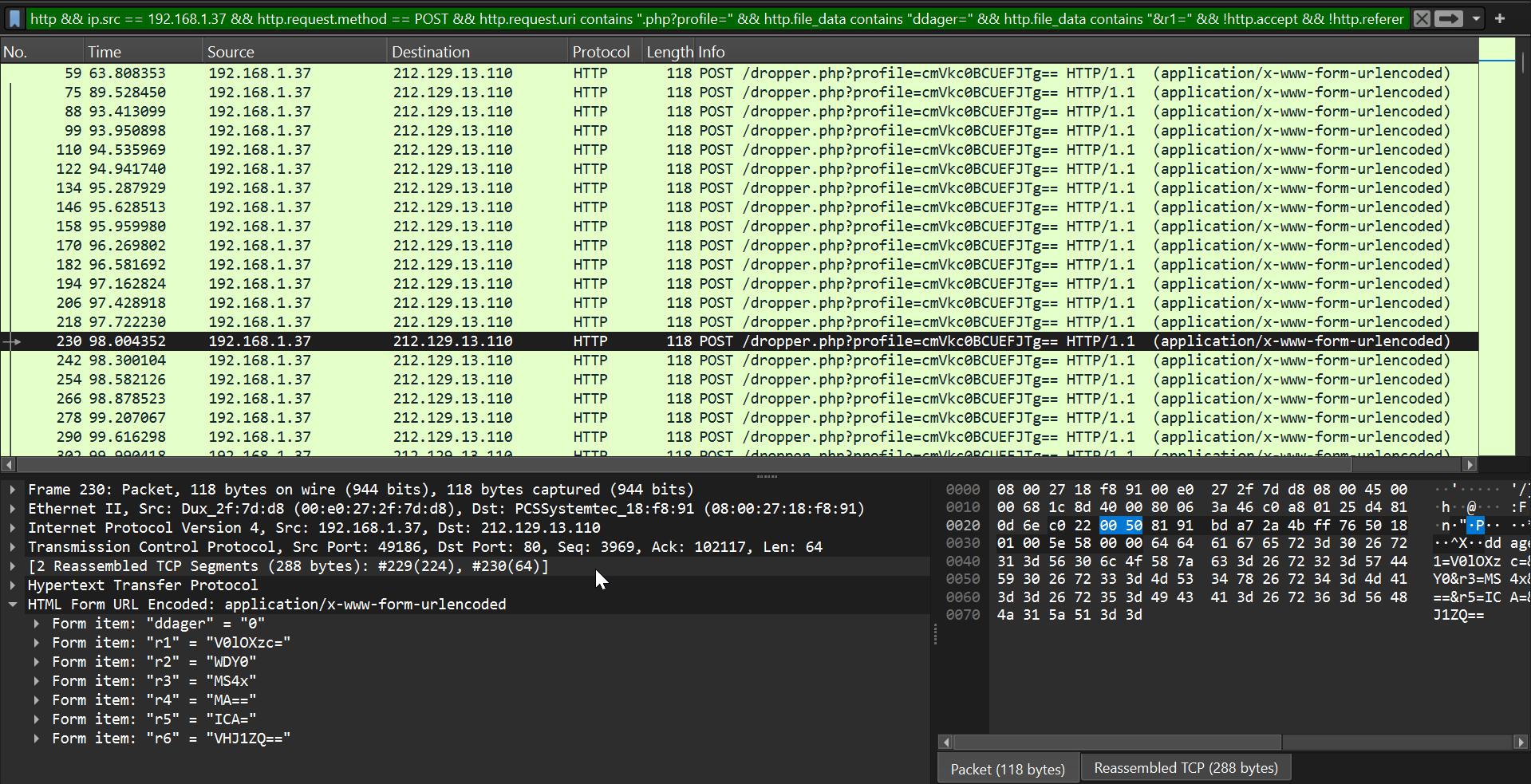Select packet number 122 row

[x=739, y=169]
